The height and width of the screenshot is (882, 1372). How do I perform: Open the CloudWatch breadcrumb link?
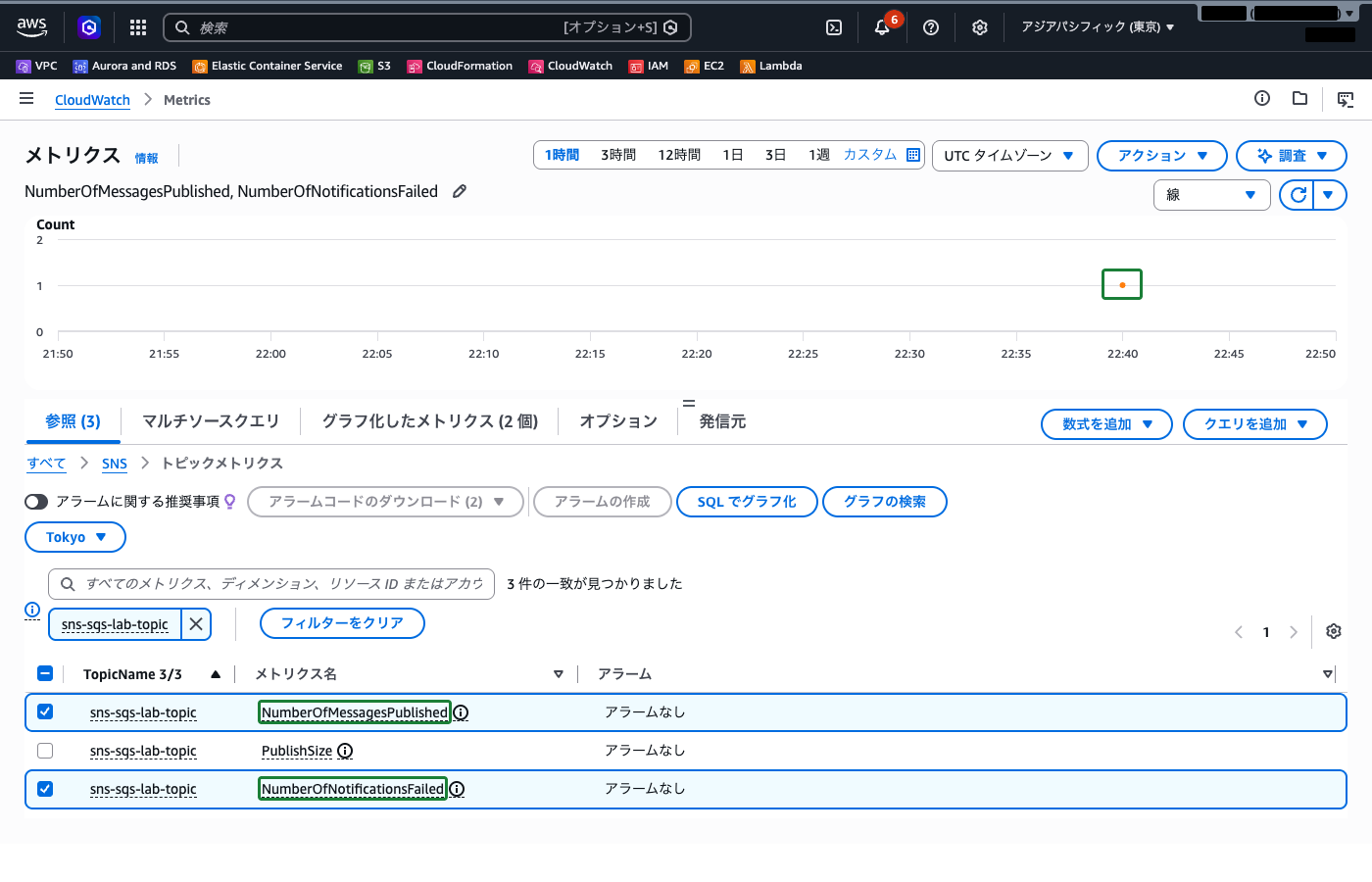[x=92, y=100]
